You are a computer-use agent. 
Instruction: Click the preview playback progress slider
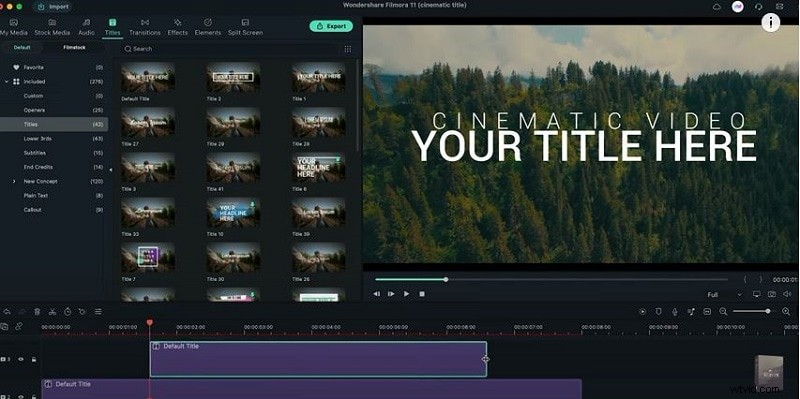point(552,280)
